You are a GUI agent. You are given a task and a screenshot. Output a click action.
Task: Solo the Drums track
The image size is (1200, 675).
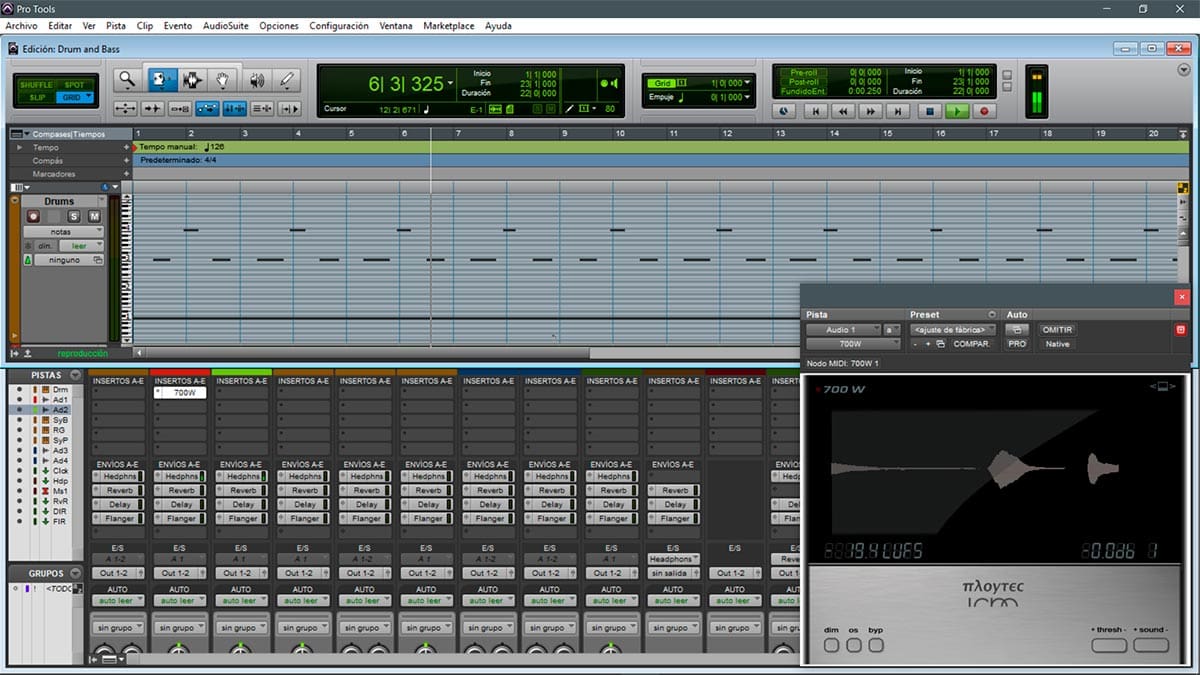(74, 216)
